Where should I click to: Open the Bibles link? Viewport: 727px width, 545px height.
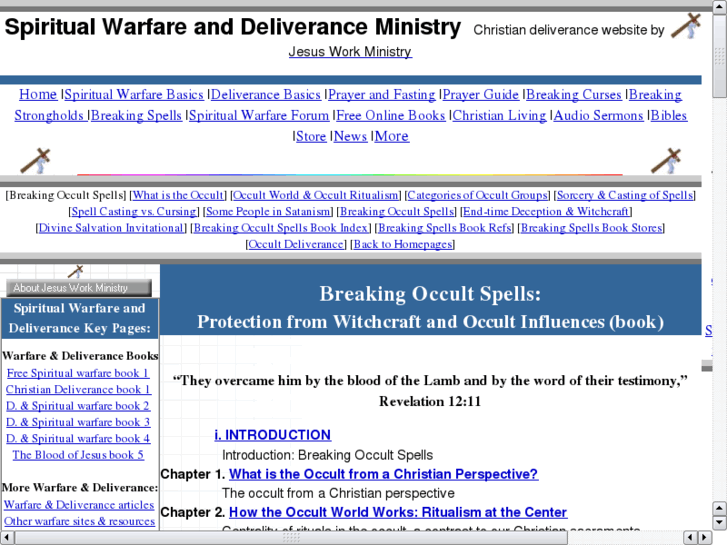(669, 115)
